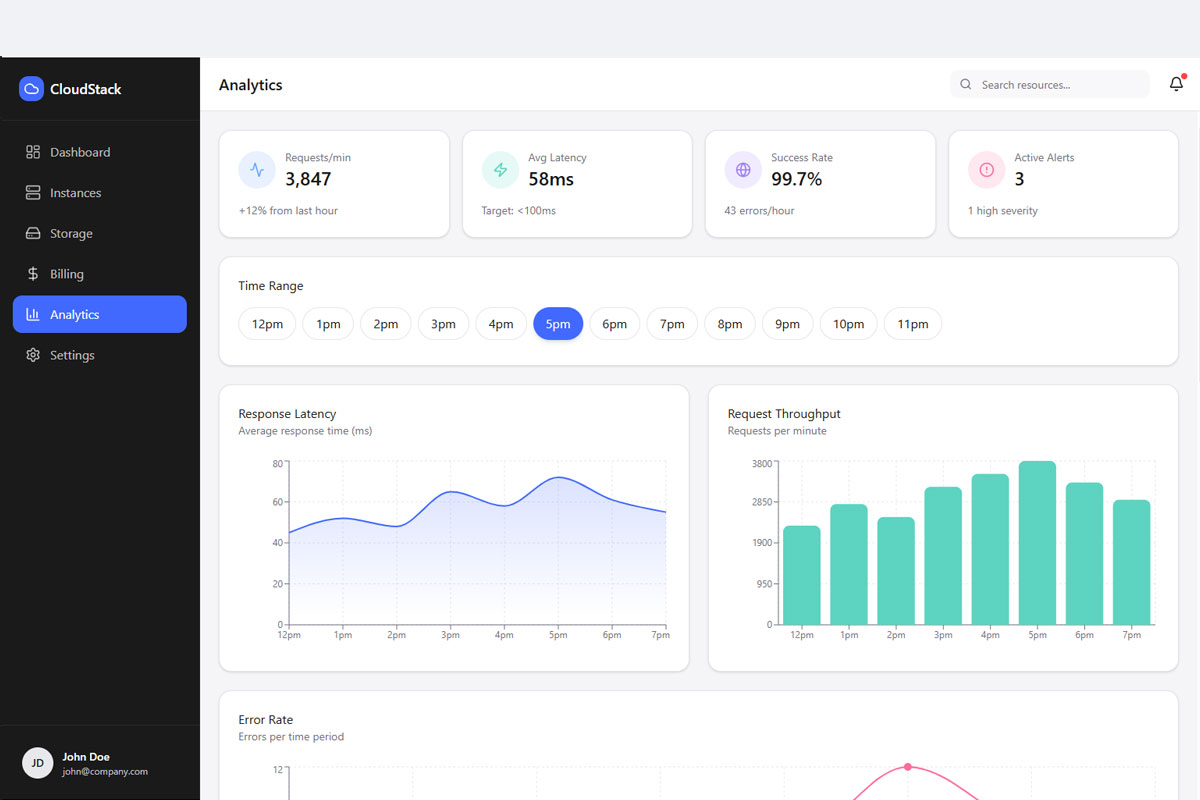Click the active 5pm time button
The image size is (1200, 800).
coord(558,324)
